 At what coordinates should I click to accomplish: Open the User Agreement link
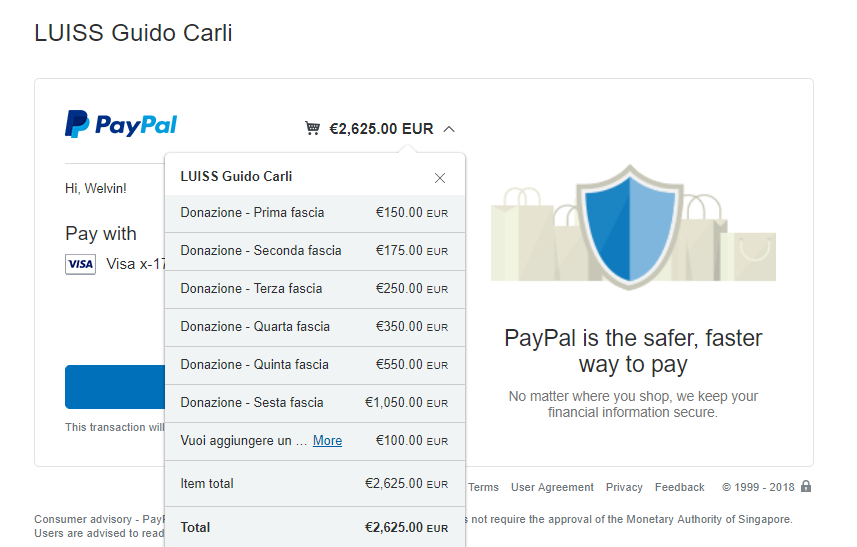point(552,487)
